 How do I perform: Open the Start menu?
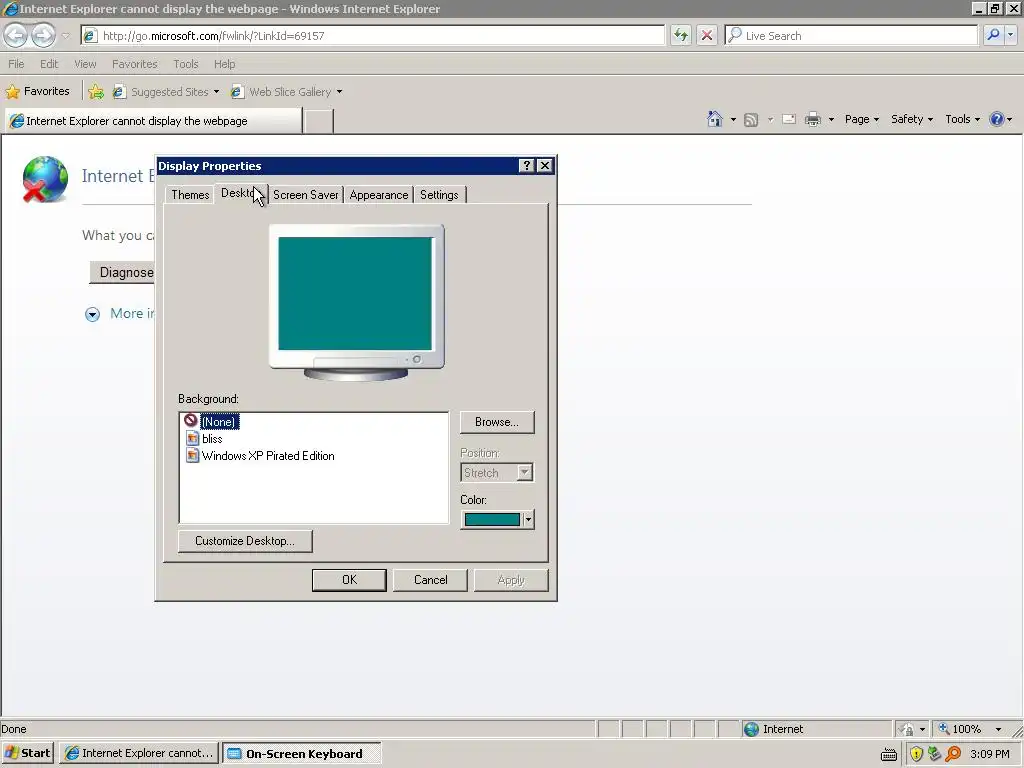27,754
